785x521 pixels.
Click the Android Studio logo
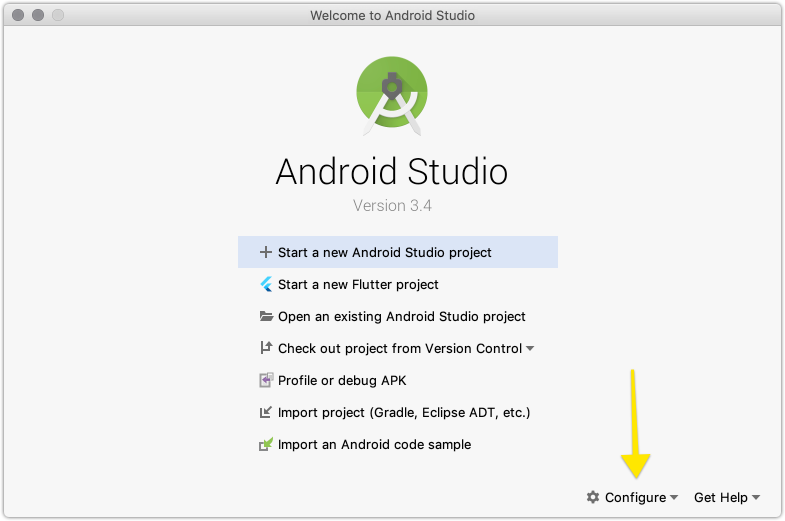pos(392,95)
